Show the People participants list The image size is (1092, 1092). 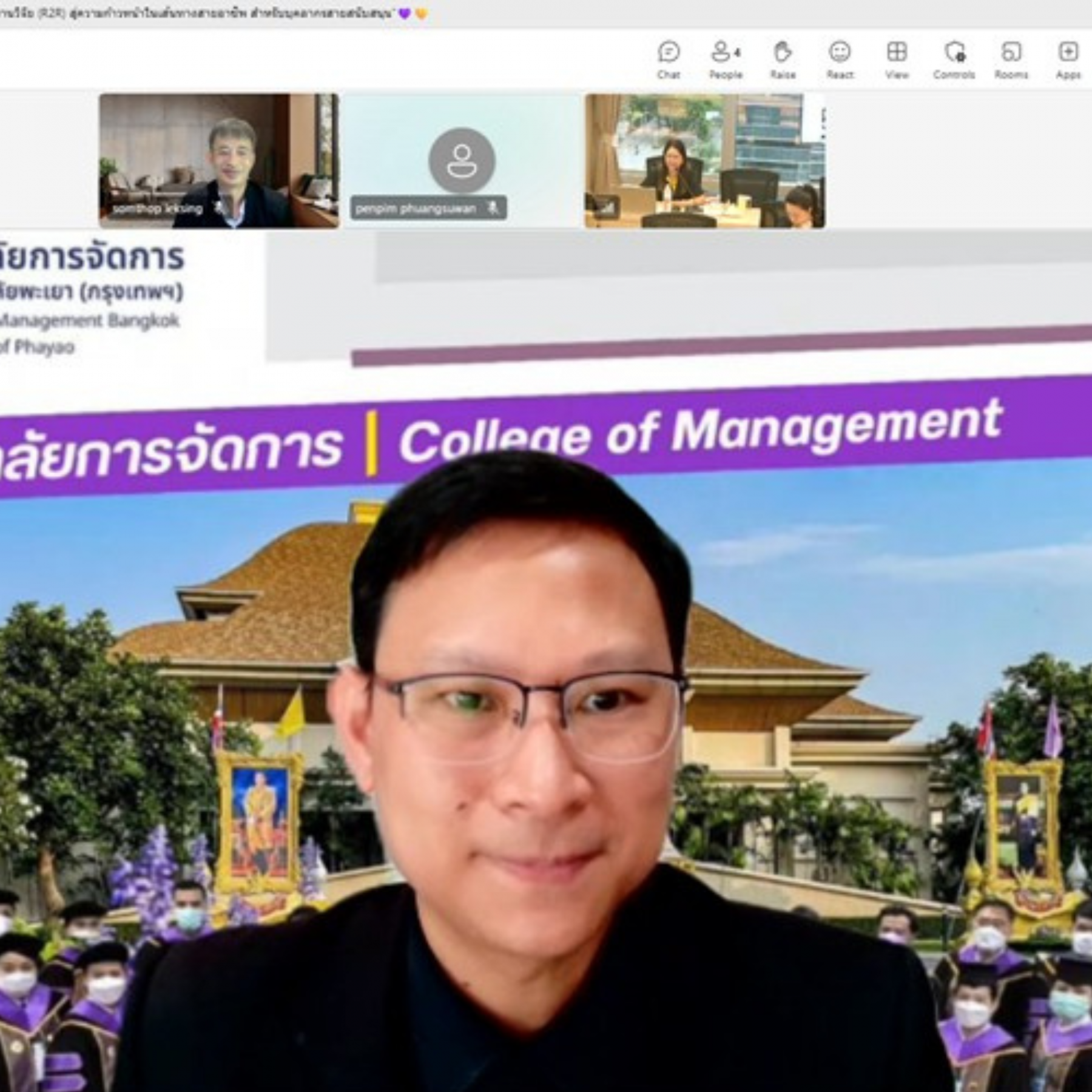coord(726,60)
